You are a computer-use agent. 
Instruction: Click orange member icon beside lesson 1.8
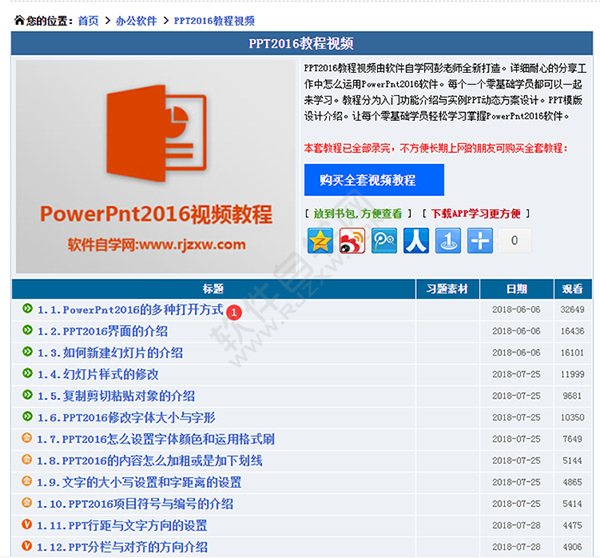[x=27, y=459]
